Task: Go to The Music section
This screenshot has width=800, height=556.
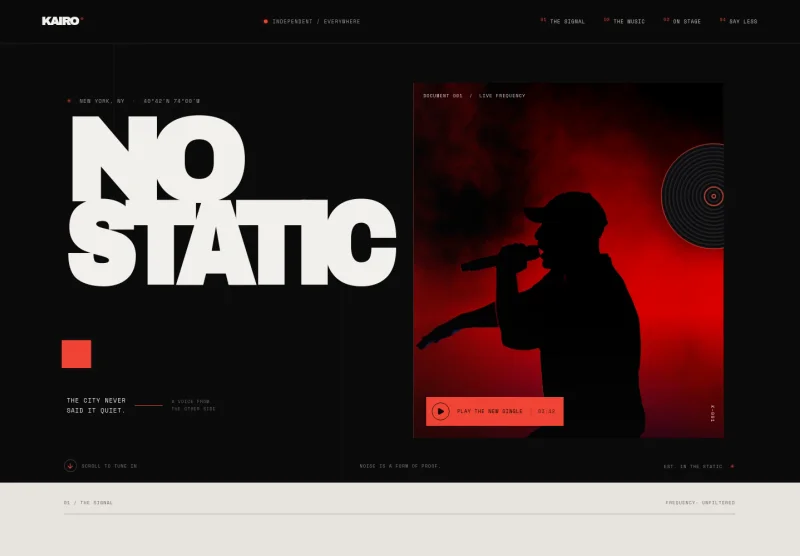Action: tap(624, 21)
